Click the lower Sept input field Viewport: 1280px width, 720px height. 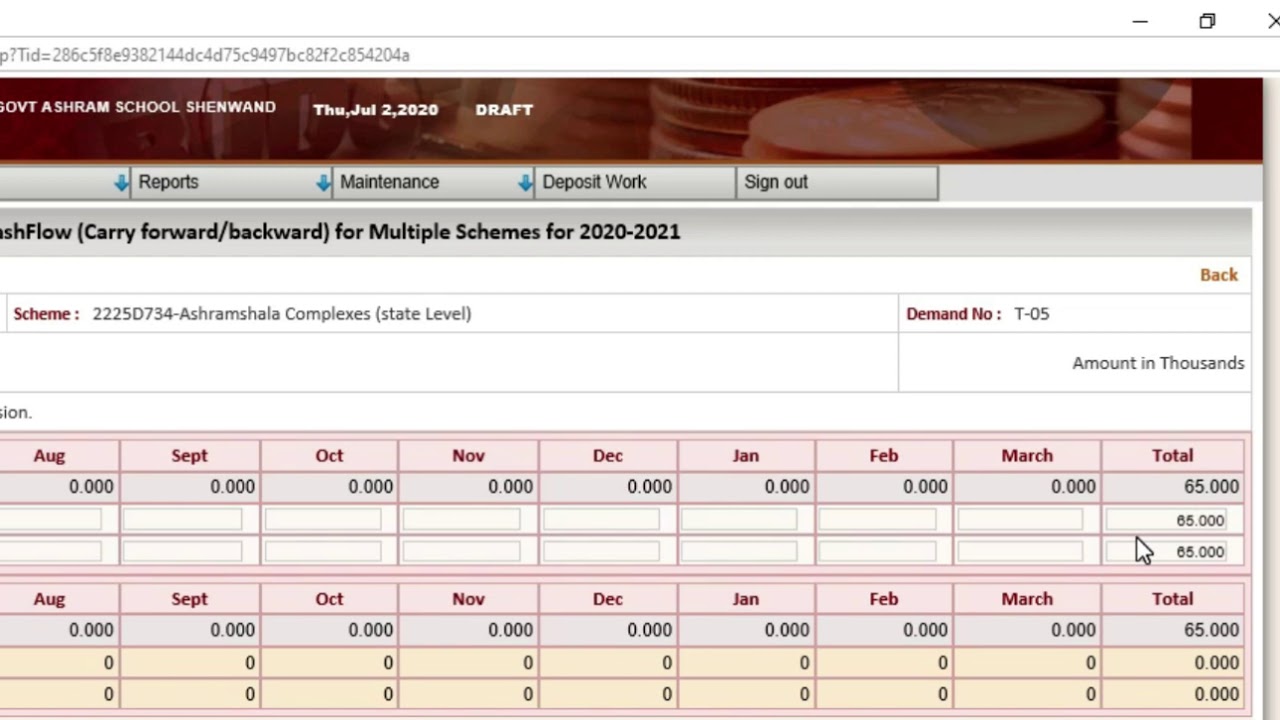coord(182,551)
